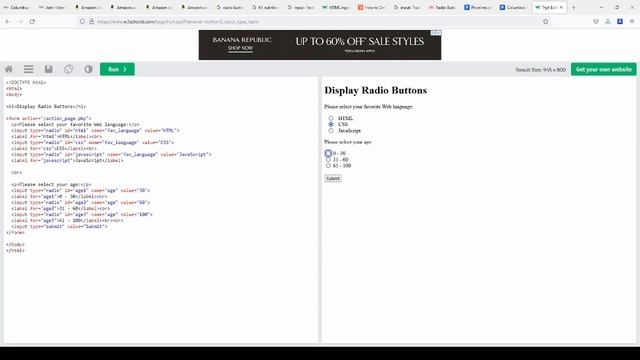Open the account icon in browser toolbar
The height and width of the screenshot is (360, 640).
[x=608, y=21]
